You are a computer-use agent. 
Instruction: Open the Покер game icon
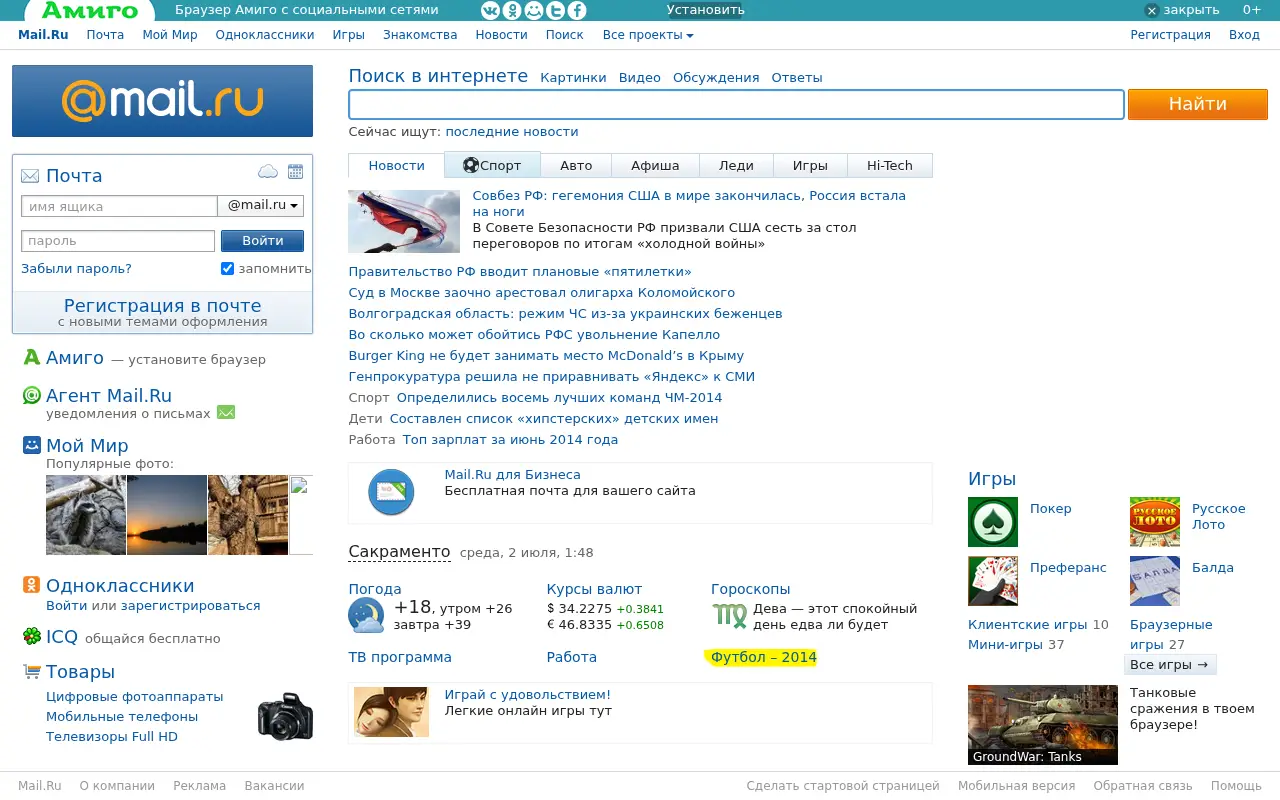(x=993, y=522)
